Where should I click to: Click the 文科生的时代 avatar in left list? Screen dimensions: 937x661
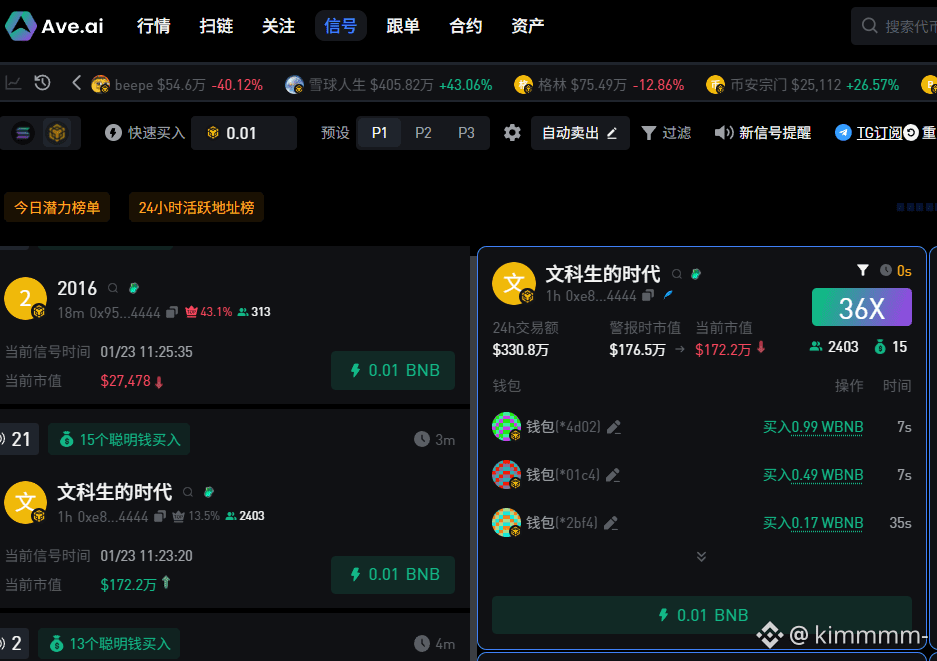[26, 503]
